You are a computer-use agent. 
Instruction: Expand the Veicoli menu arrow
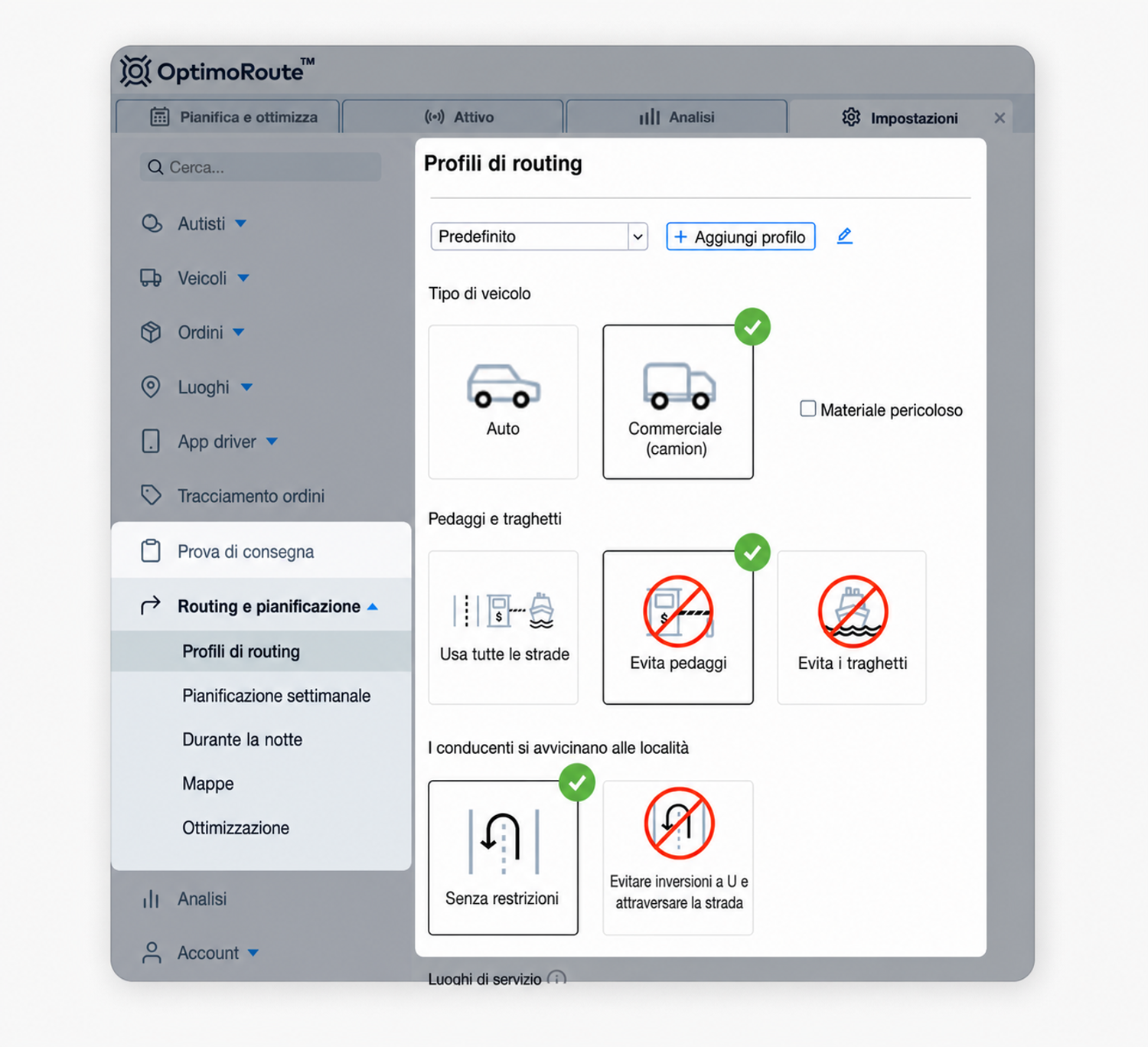(x=243, y=278)
